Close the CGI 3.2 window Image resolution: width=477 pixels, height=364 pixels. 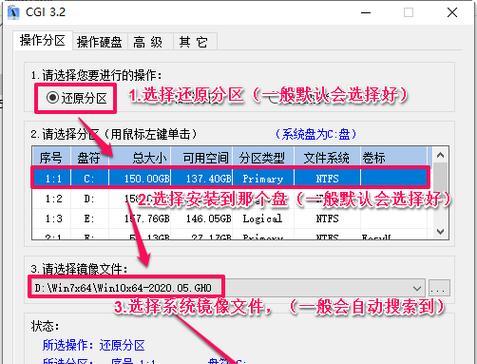coord(452,13)
